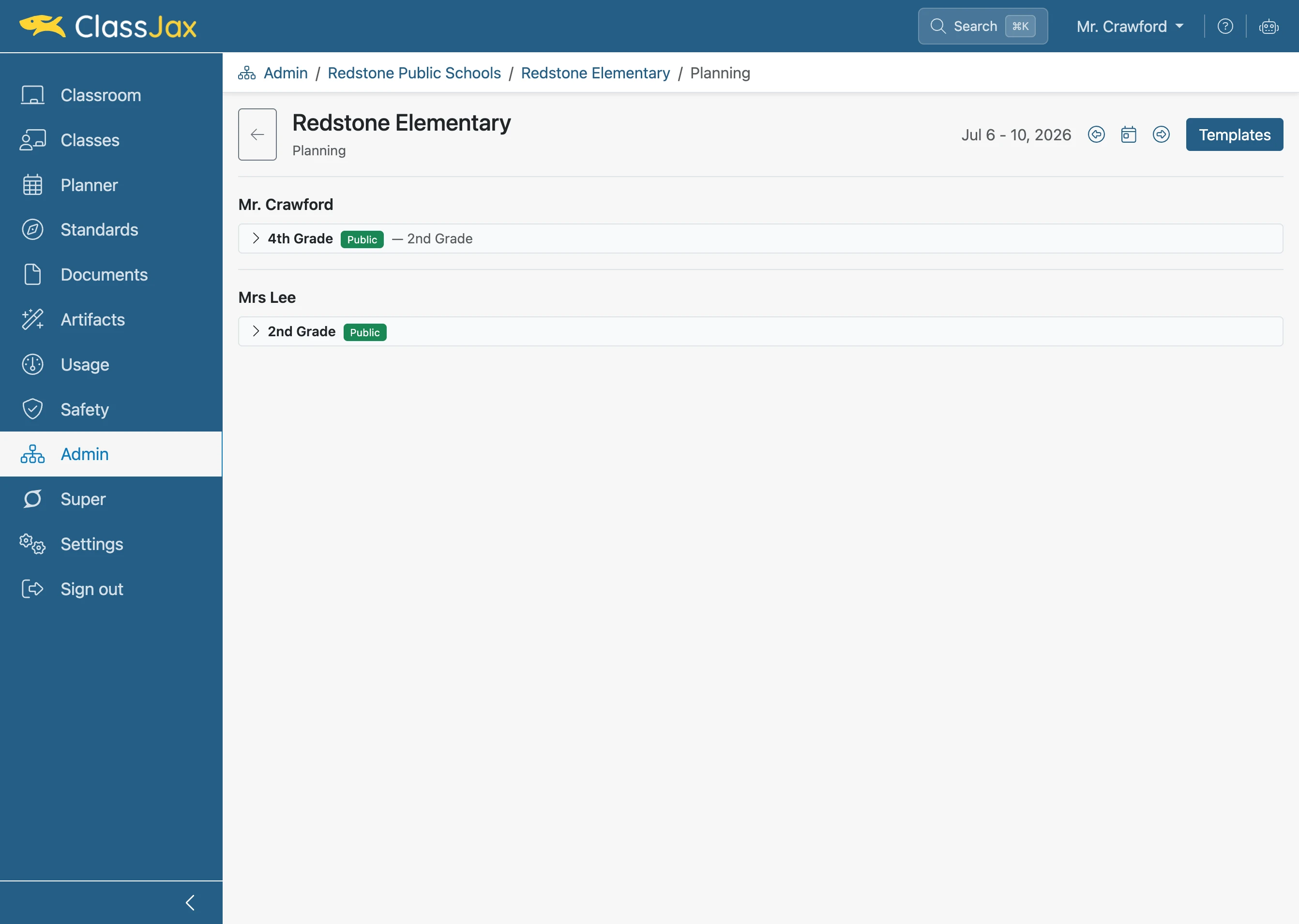Screen dimensions: 1299x924
Task: Click the ClassJax logo
Action: tap(108, 26)
